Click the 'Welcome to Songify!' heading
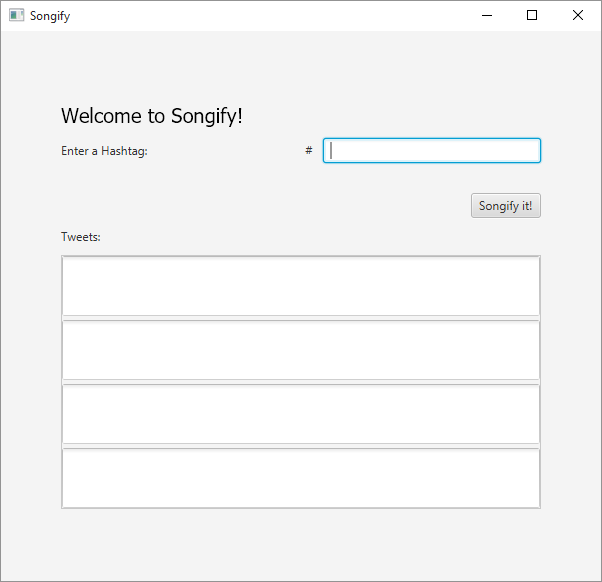Image resolution: width=602 pixels, height=582 pixels. pyautogui.click(x=152, y=116)
